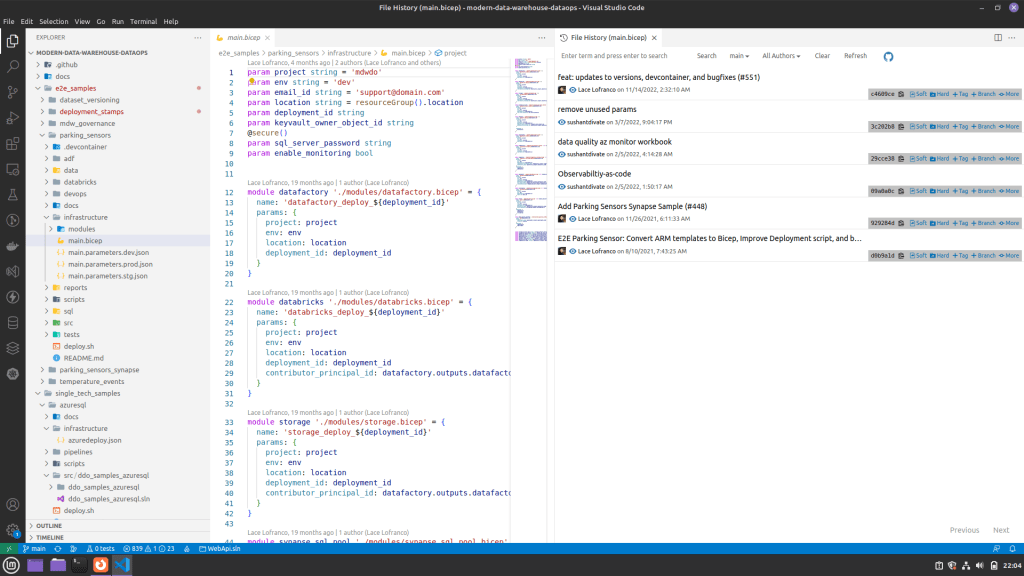Expand the modules folder under infrastructure
The image size is (1024, 576).
(81, 228)
